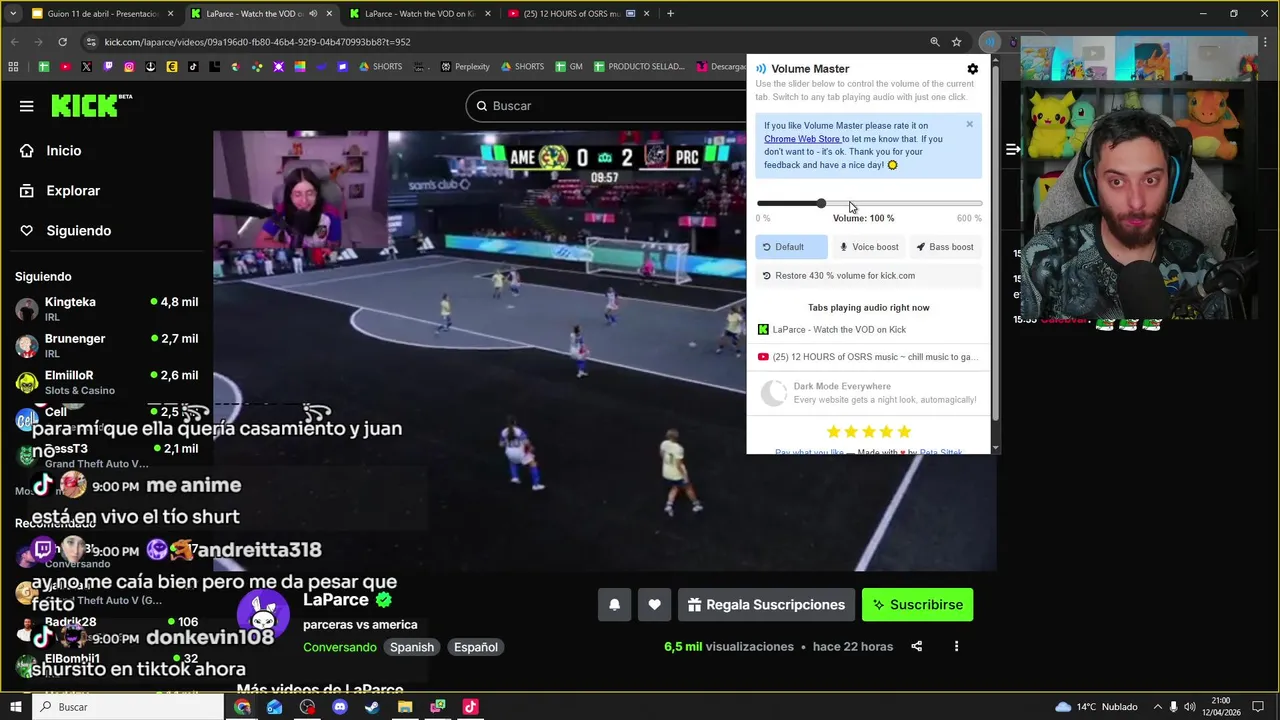
Task: Click the KICK logo
Action: click(91, 105)
